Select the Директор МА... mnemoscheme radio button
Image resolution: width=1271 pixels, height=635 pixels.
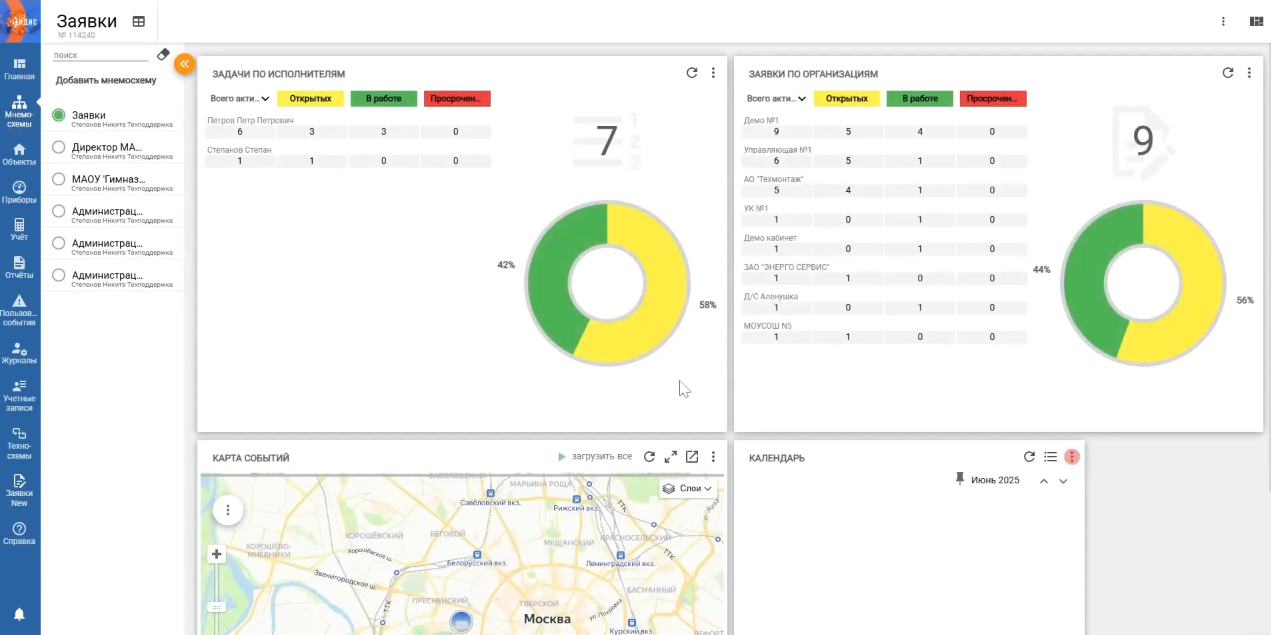[59, 148]
